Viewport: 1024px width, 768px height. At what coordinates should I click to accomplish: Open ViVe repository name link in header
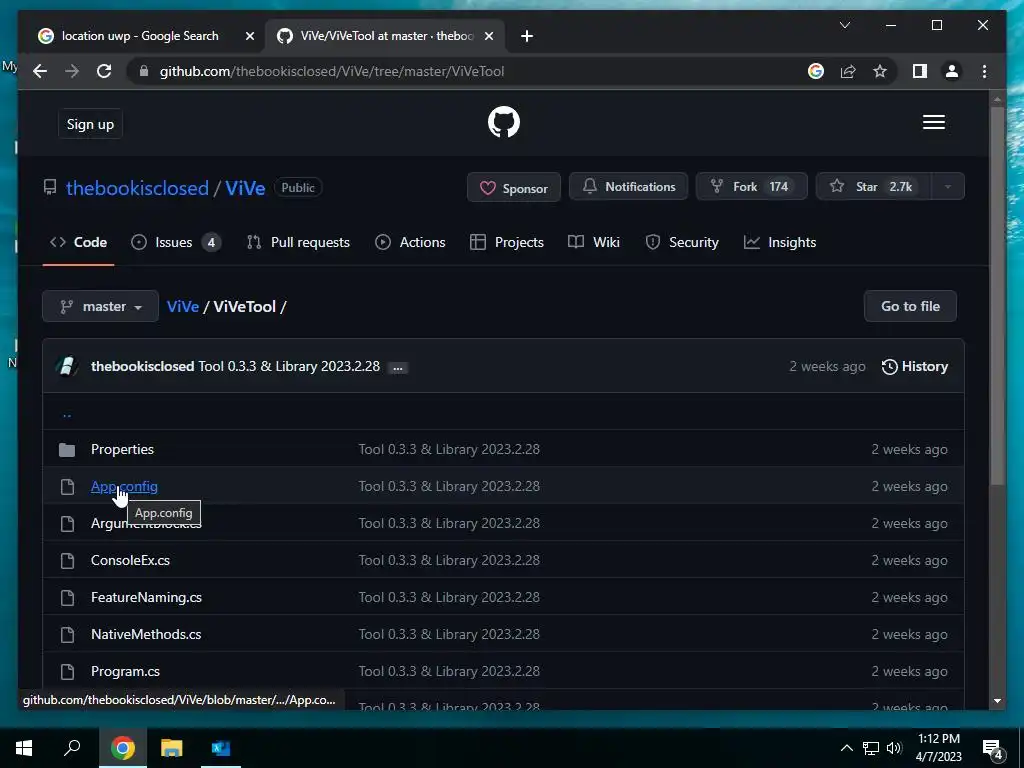[245, 188]
